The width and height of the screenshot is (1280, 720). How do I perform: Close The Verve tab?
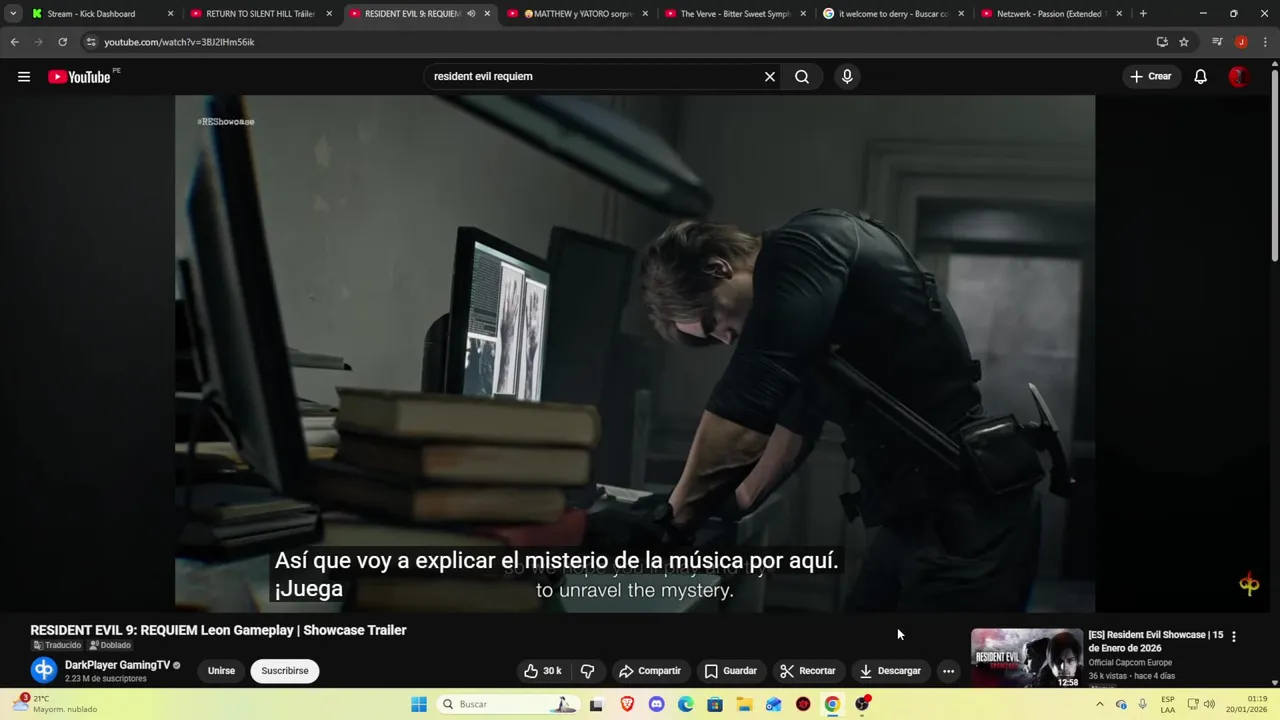[x=803, y=14]
